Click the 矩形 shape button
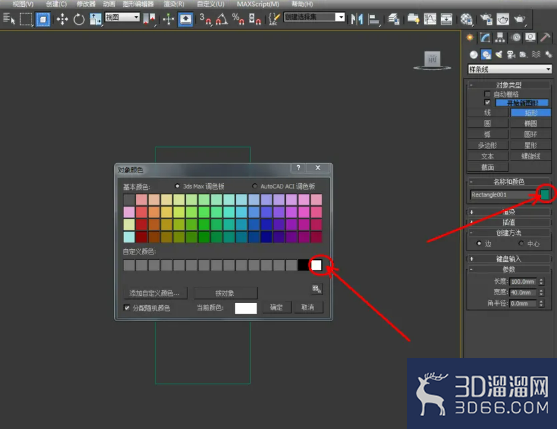This screenshot has height=429, width=557. [x=531, y=113]
